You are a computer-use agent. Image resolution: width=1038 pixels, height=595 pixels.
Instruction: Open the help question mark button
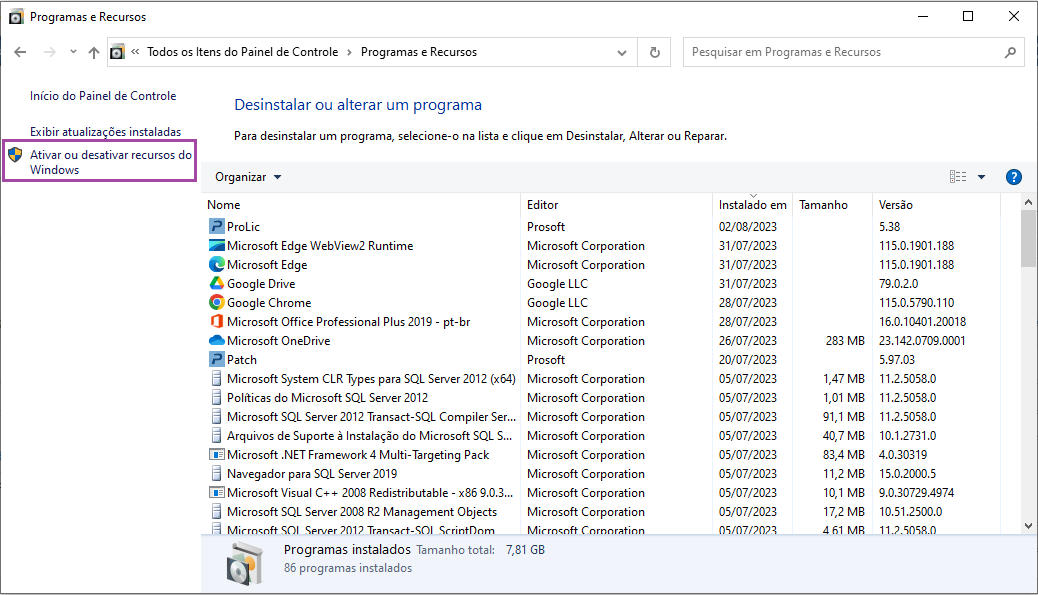click(1014, 177)
